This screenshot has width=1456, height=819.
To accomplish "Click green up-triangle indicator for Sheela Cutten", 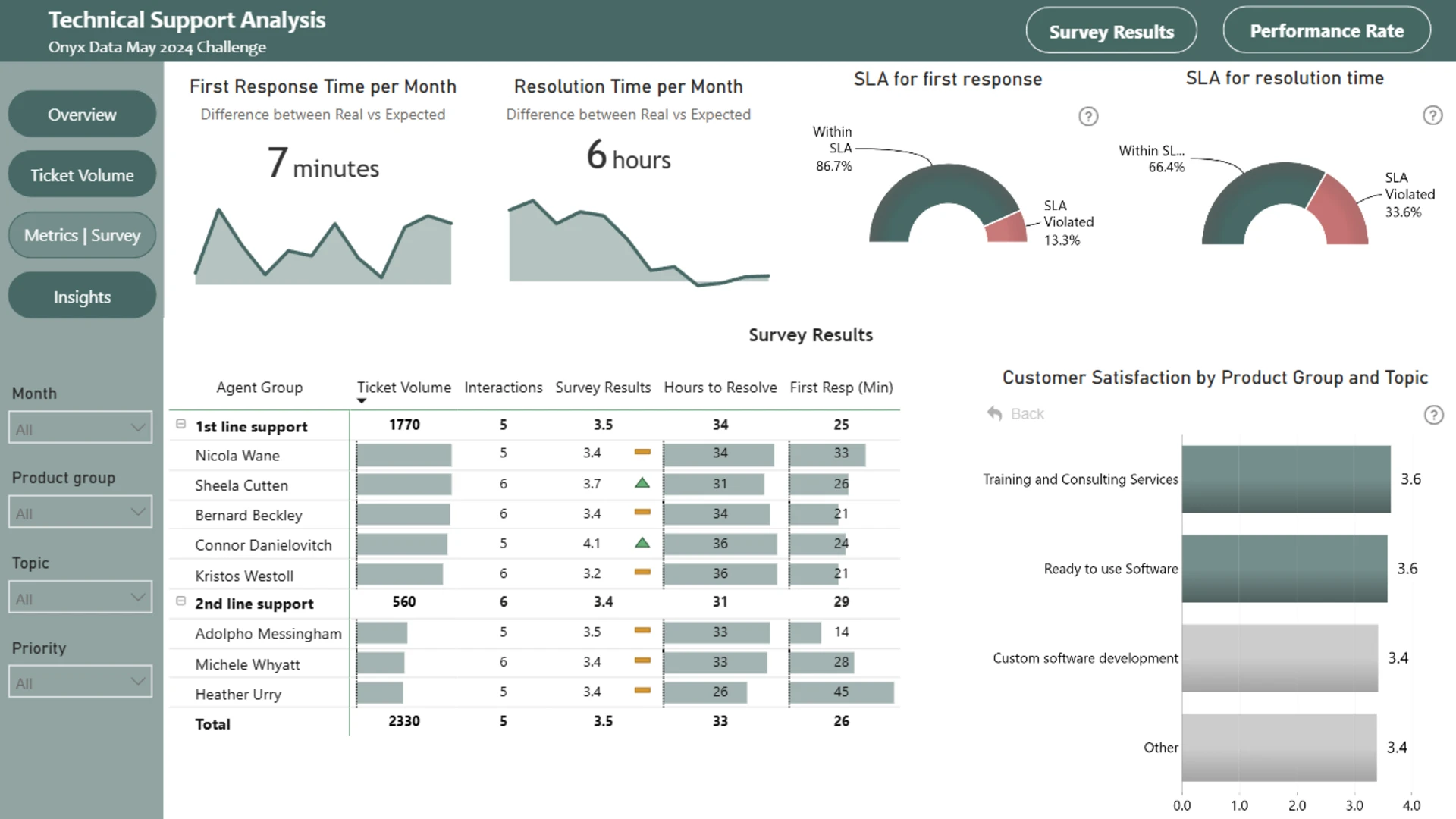I will tap(642, 483).
